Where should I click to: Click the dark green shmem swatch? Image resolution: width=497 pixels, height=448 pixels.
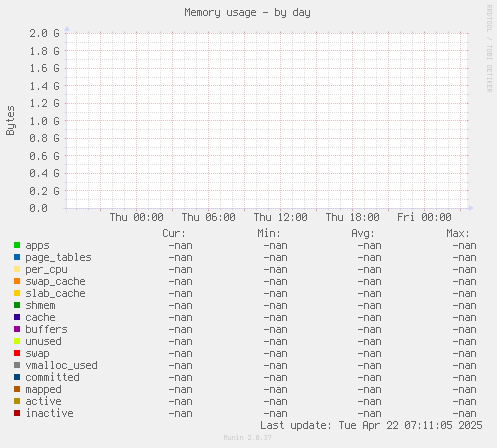[x=17, y=305]
